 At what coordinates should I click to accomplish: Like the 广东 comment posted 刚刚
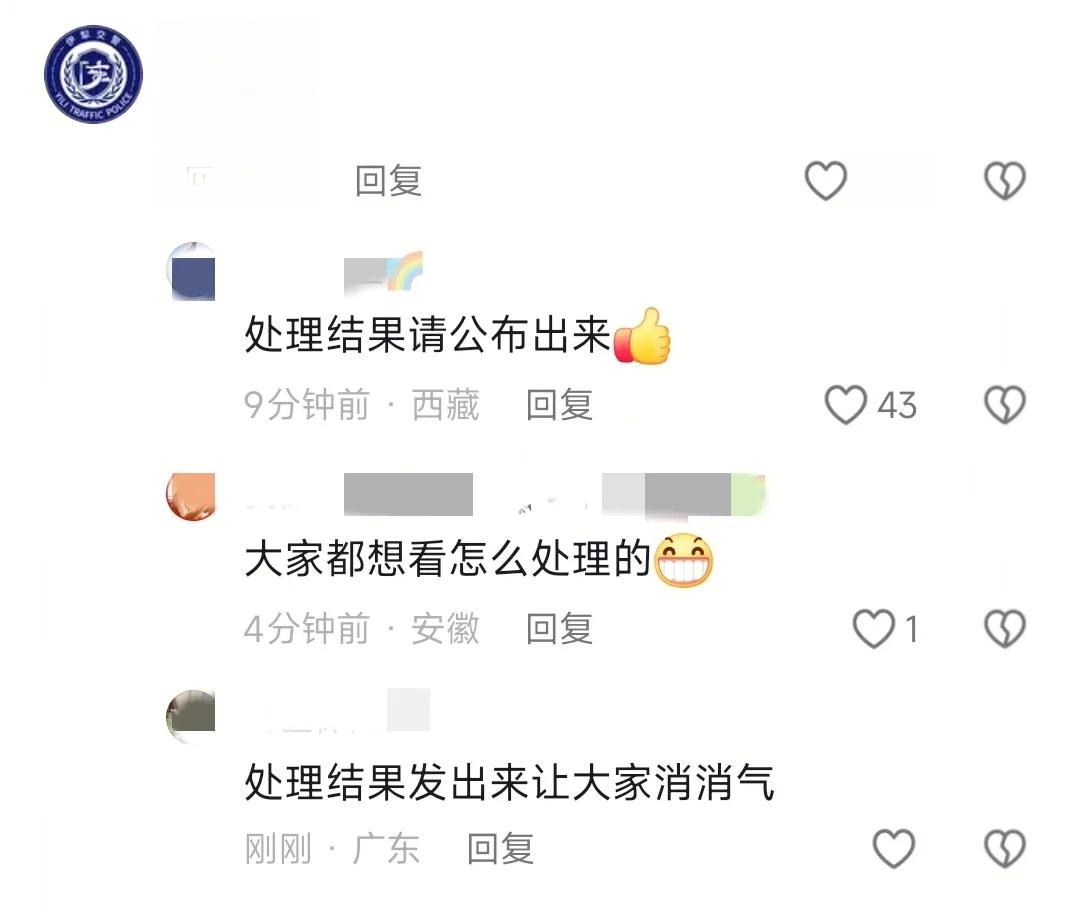(893, 848)
